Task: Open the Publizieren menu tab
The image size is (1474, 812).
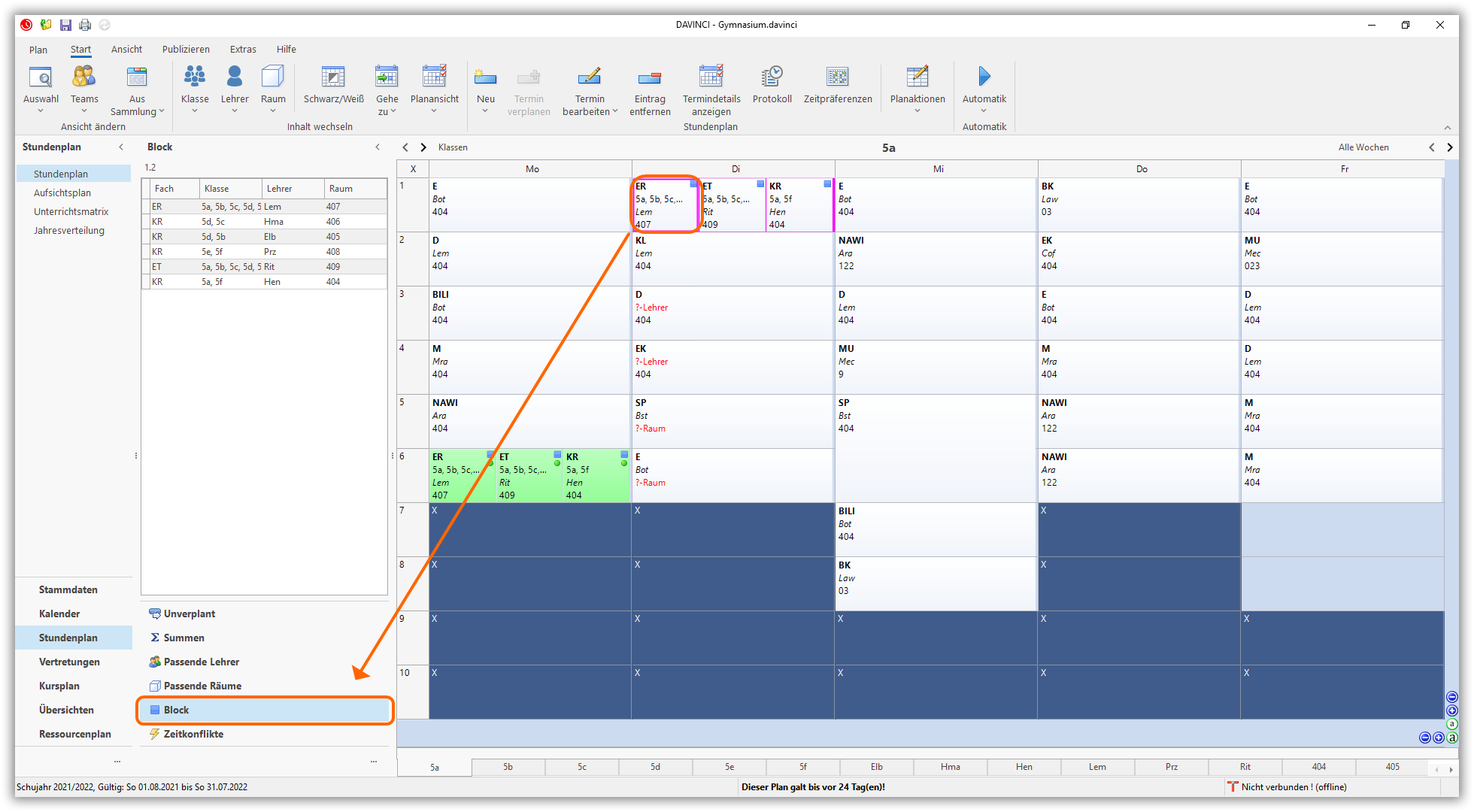Action: click(186, 50)
